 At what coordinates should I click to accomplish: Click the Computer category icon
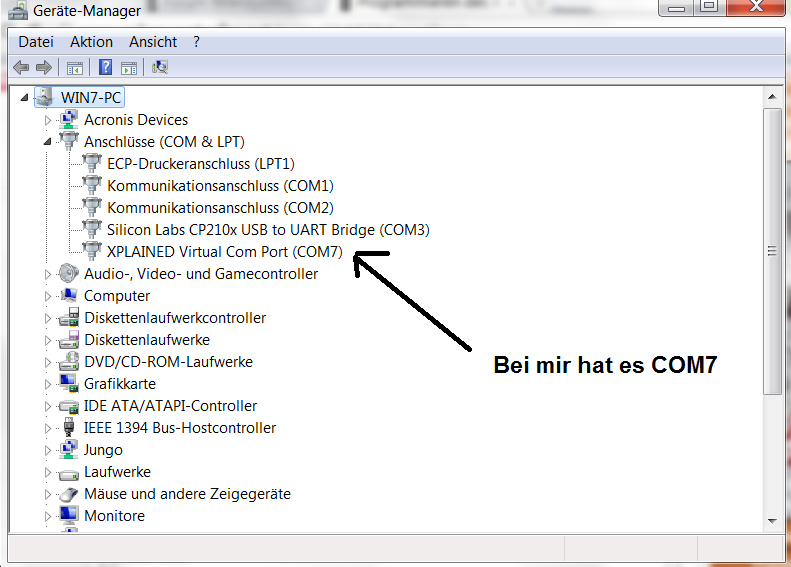point(69,295)
